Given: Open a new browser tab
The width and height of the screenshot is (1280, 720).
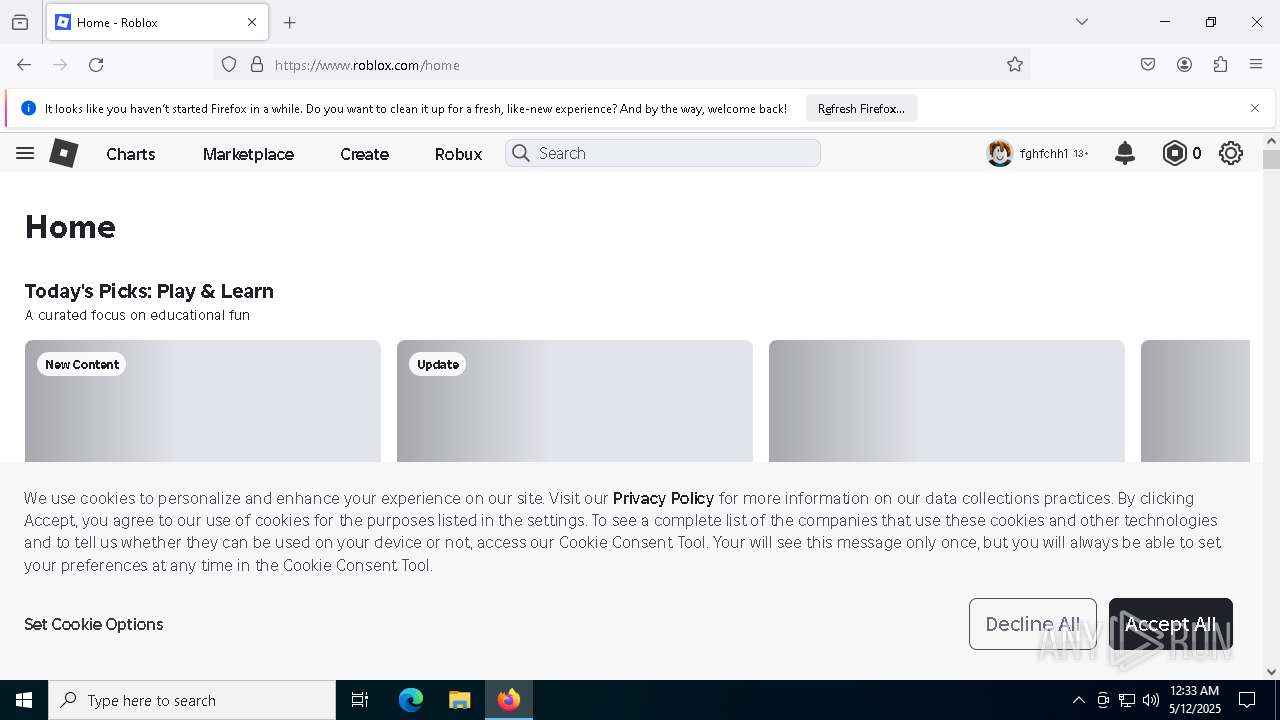Looking at the screenshot, I should tap(290, 22).
